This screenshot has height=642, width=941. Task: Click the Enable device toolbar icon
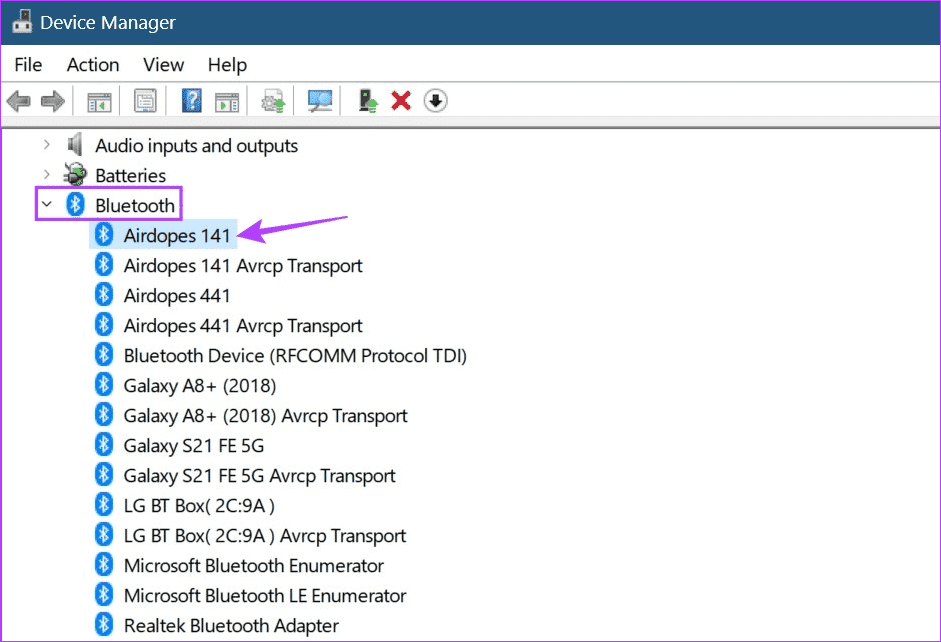[x=367, y=101]
